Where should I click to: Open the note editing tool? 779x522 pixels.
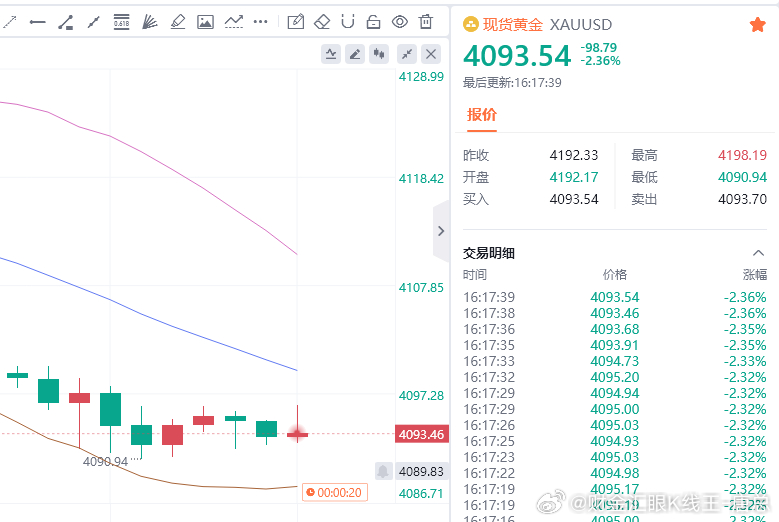[x=296, y=22]
